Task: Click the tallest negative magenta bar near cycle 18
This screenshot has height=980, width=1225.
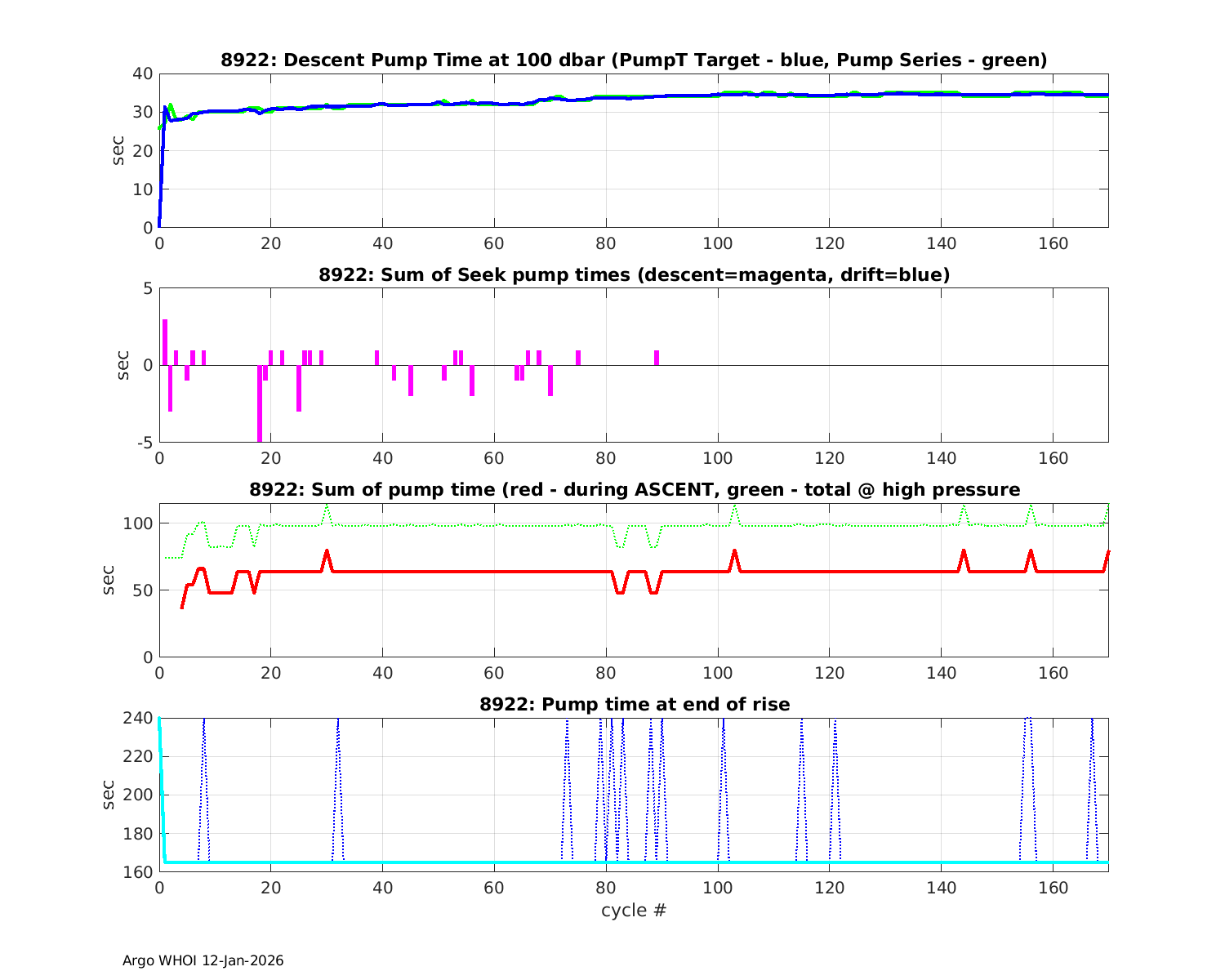Action: [x=260, y=404]
